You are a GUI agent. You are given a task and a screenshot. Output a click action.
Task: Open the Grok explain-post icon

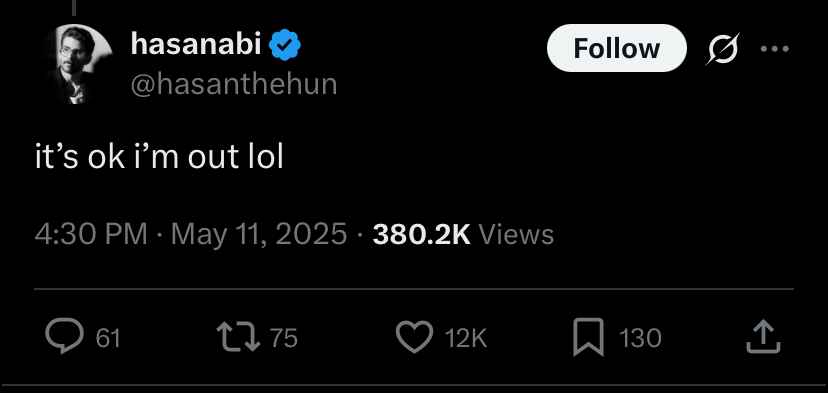[722, 49]
